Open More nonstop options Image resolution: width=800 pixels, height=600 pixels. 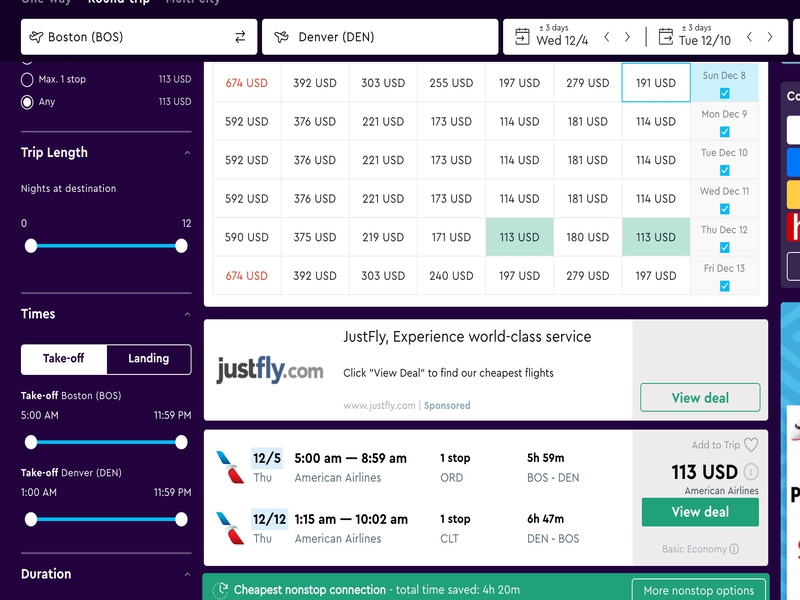point(699,590)
